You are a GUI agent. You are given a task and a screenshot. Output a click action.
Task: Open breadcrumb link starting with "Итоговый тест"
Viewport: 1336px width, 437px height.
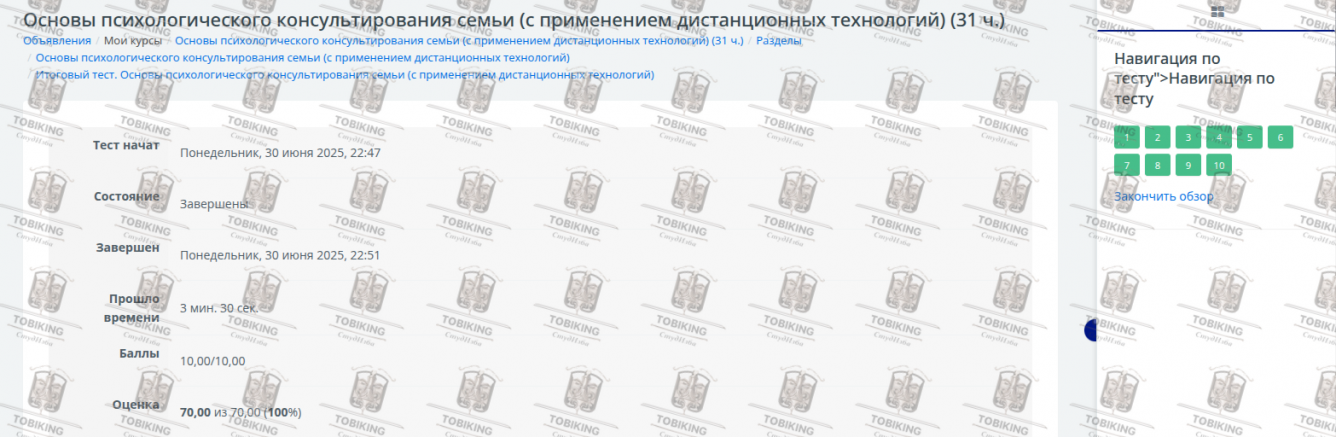(345, 75)
